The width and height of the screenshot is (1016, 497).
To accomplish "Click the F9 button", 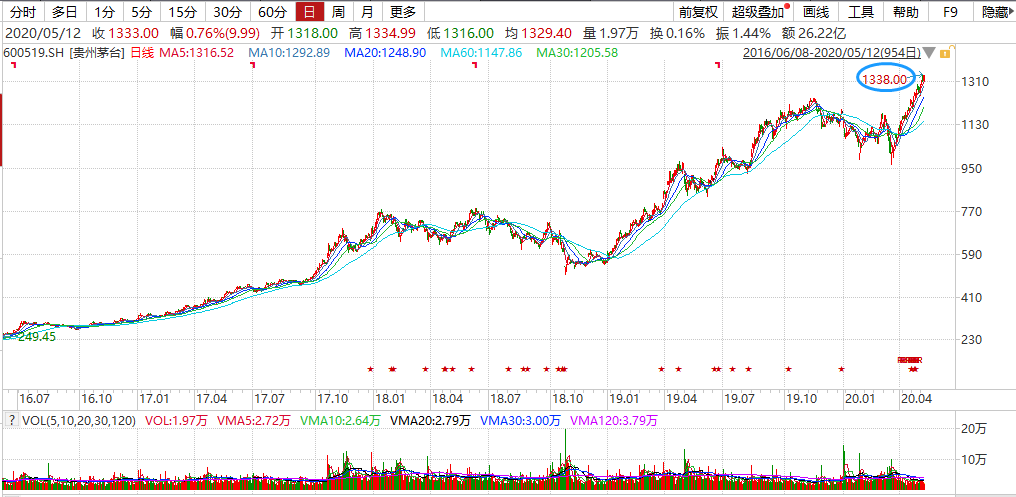I will click(x=950, y=12).
